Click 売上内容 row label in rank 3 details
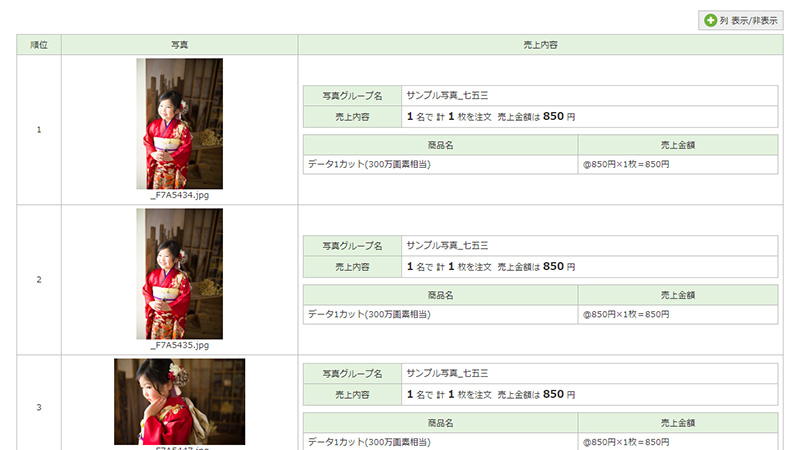The image size is (800, 450). point(352,394)
